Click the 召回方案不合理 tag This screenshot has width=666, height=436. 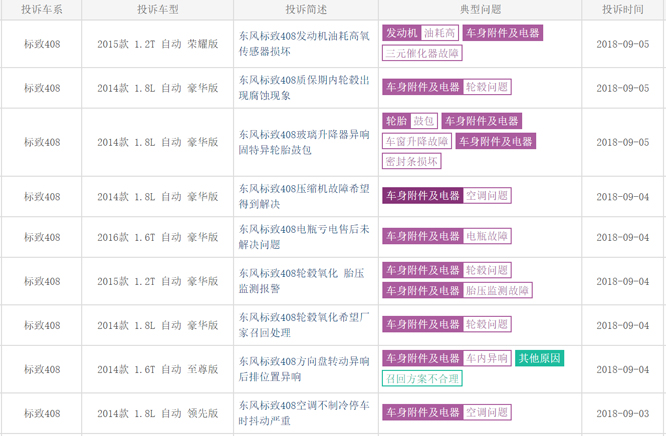(422, 379)
